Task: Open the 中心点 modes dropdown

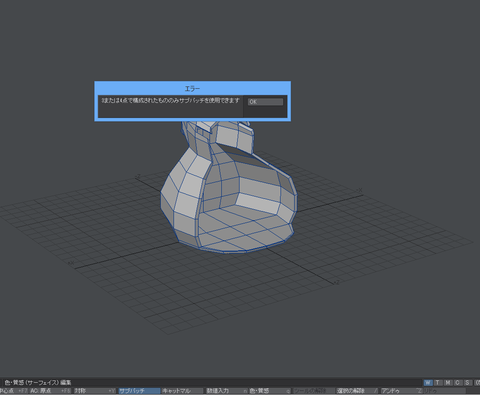Action: [x=13, y=391]
